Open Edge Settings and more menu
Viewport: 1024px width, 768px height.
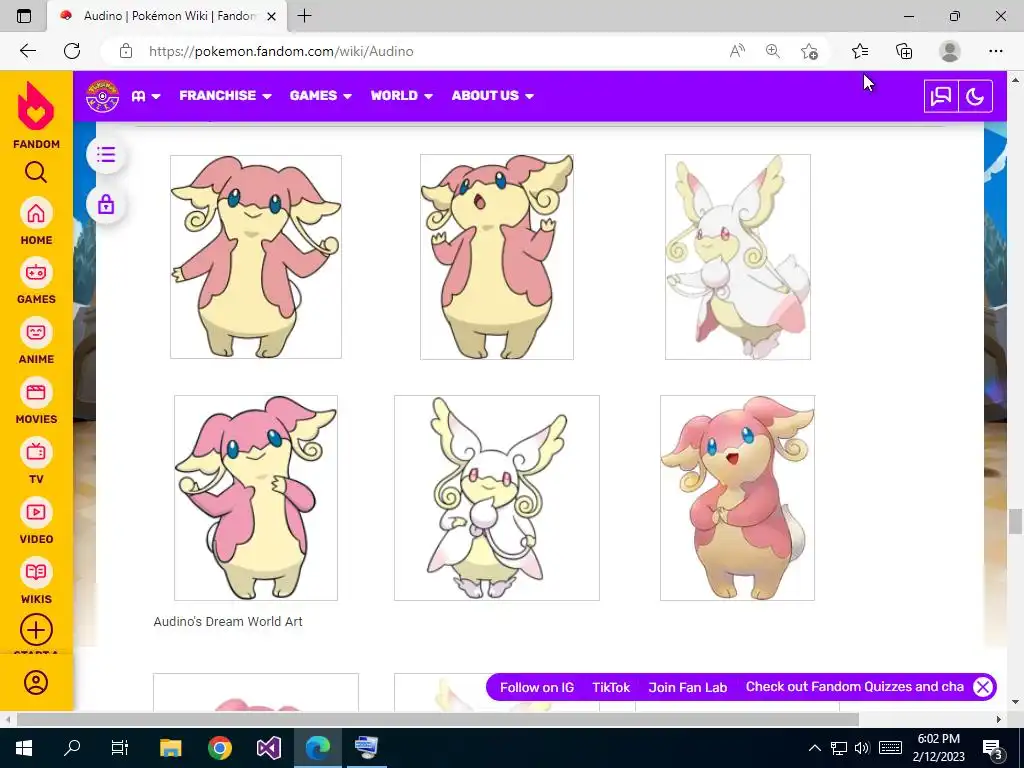point(995,51)
